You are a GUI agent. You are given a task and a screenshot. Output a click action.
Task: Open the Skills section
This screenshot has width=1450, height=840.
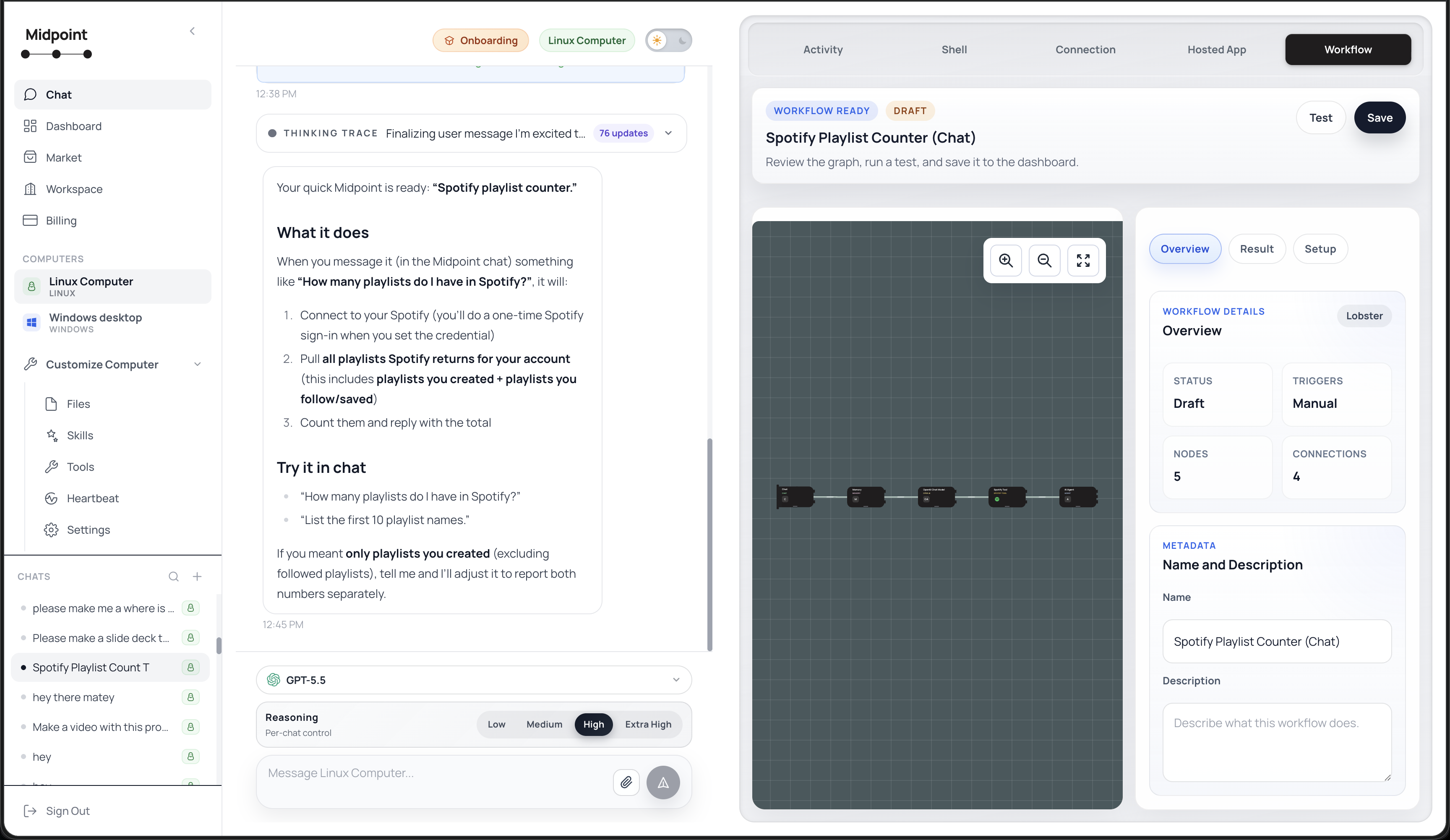[x=123, y=435]
